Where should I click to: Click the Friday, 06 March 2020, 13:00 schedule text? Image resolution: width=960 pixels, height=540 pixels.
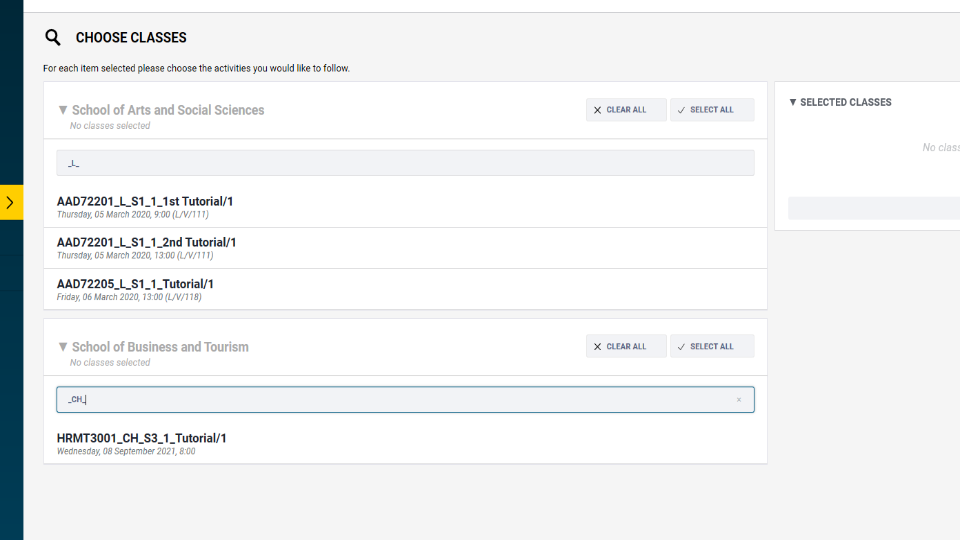[x=129, y=297]
